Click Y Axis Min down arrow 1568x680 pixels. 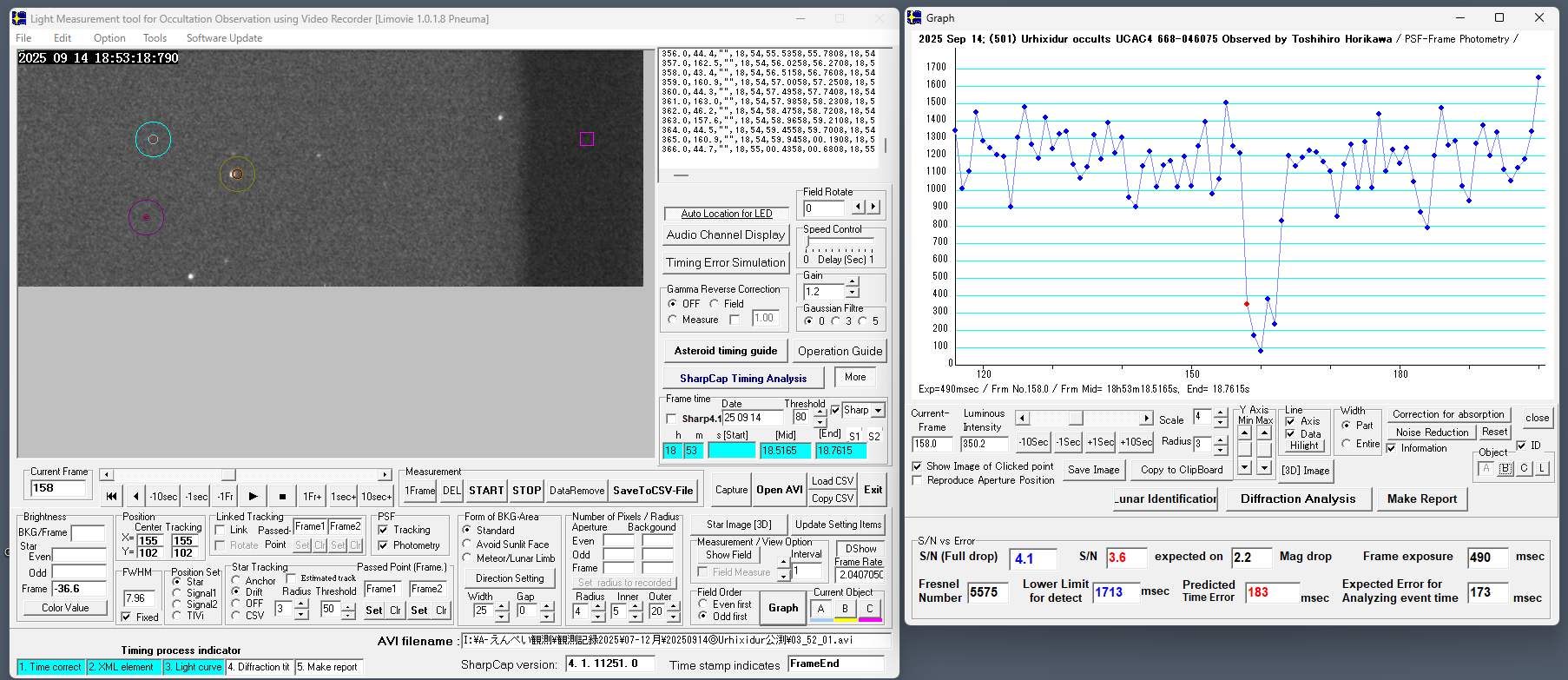(1245, 467)
